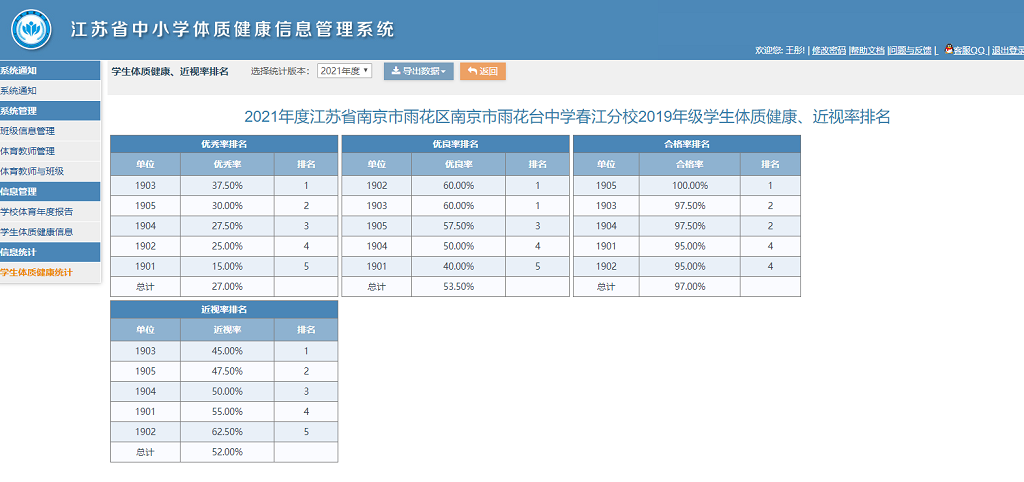The height and width of the screenshot is (482, 1024).
Task: Open 班级信息管理 in sidebar
Action: [50, 131]
